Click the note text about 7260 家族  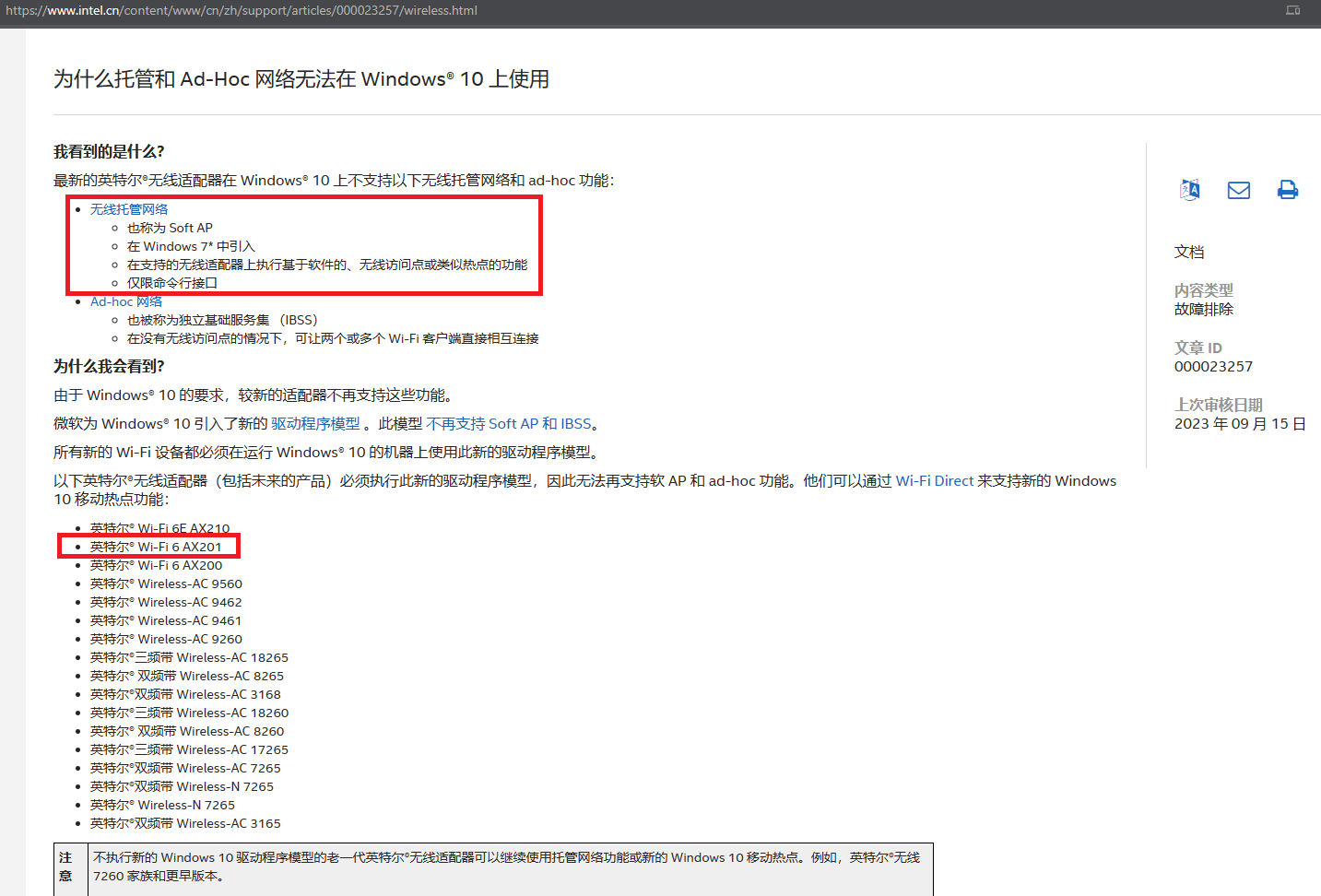click(506, 867)
